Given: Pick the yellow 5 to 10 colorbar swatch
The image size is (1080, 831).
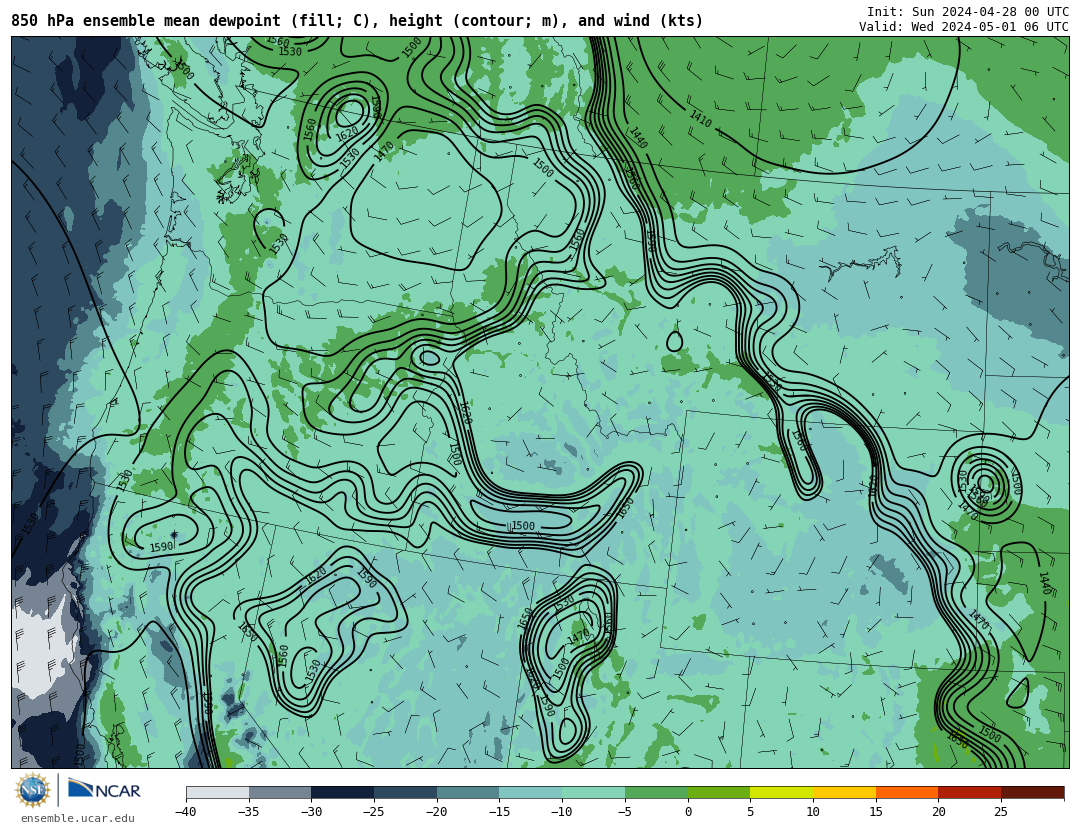Looking at the screenshot, I should click(782, 792).
